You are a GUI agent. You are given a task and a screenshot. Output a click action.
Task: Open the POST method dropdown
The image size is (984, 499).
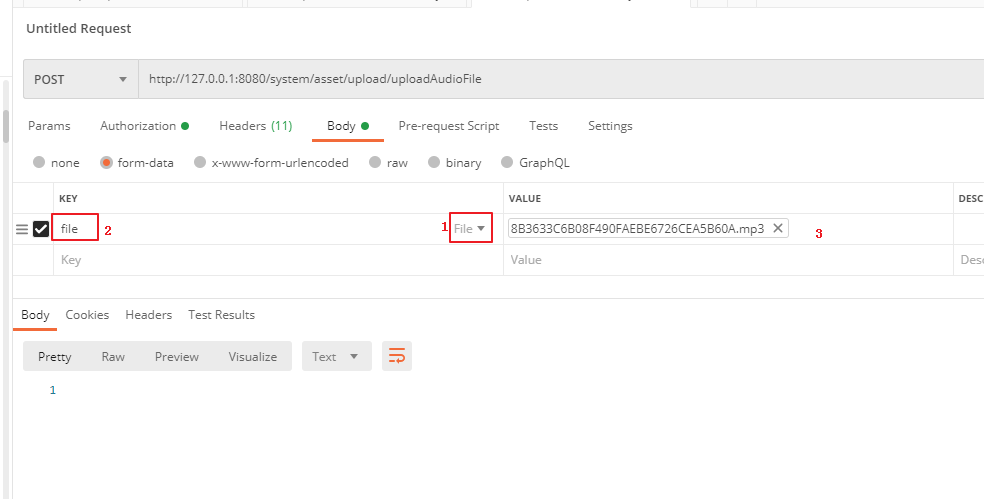coord(81,79)
